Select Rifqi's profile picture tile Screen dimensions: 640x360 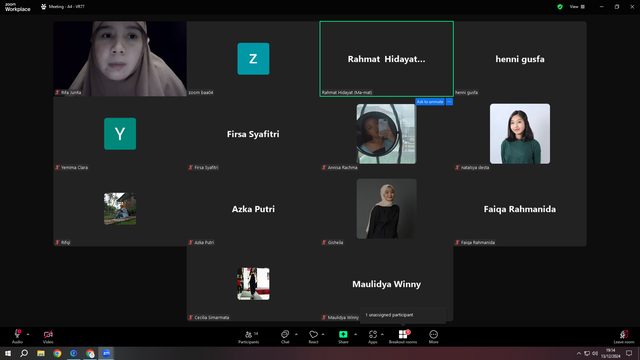pos(120,209)
